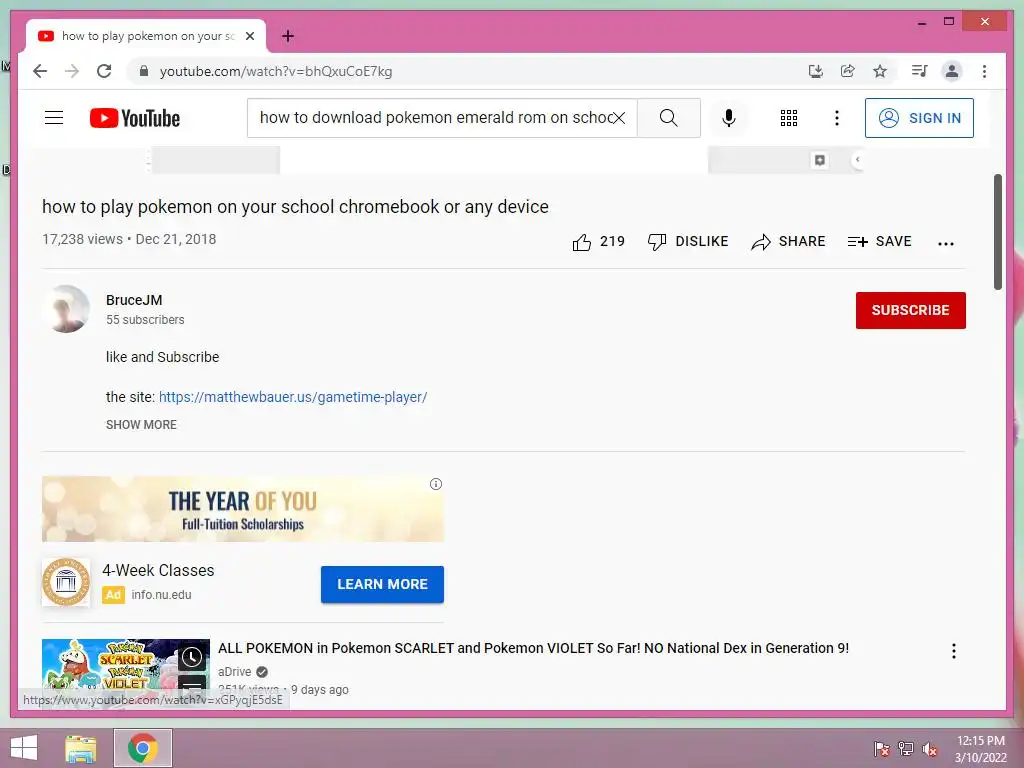The image size is (1024, 768).
Task: Open YouTube settings three-dot menu
Action: click(x=837, y=118)
